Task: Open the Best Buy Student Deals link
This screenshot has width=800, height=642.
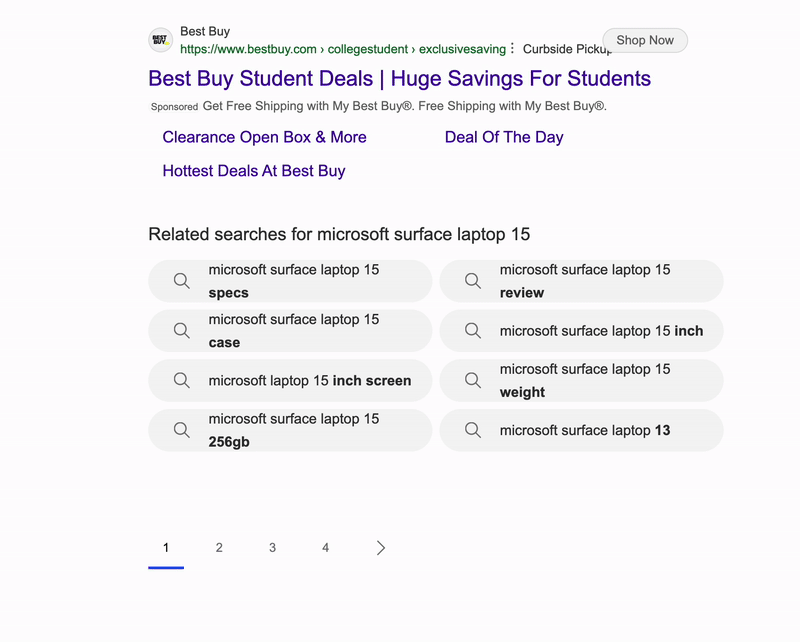Action: [399, 78]
